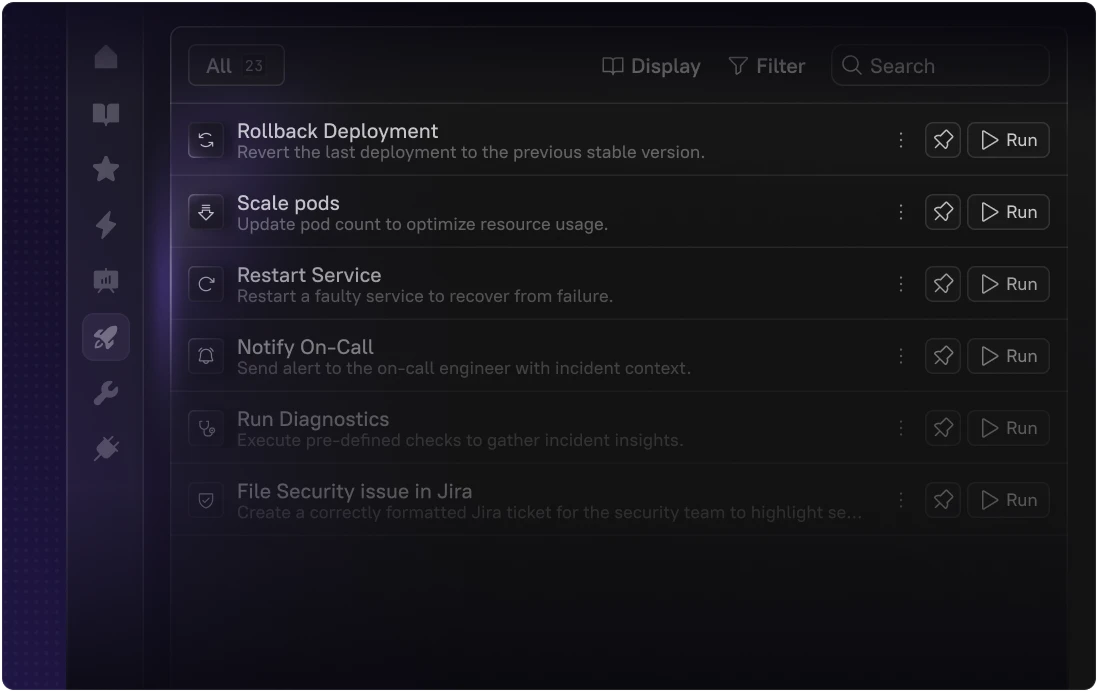
Task: Select the star favorites sidebar icon
Action: pos(106,169)
